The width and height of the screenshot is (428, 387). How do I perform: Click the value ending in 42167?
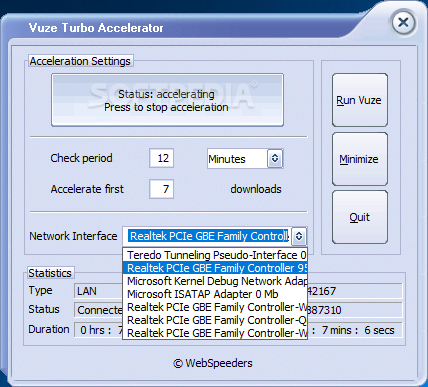355,291
